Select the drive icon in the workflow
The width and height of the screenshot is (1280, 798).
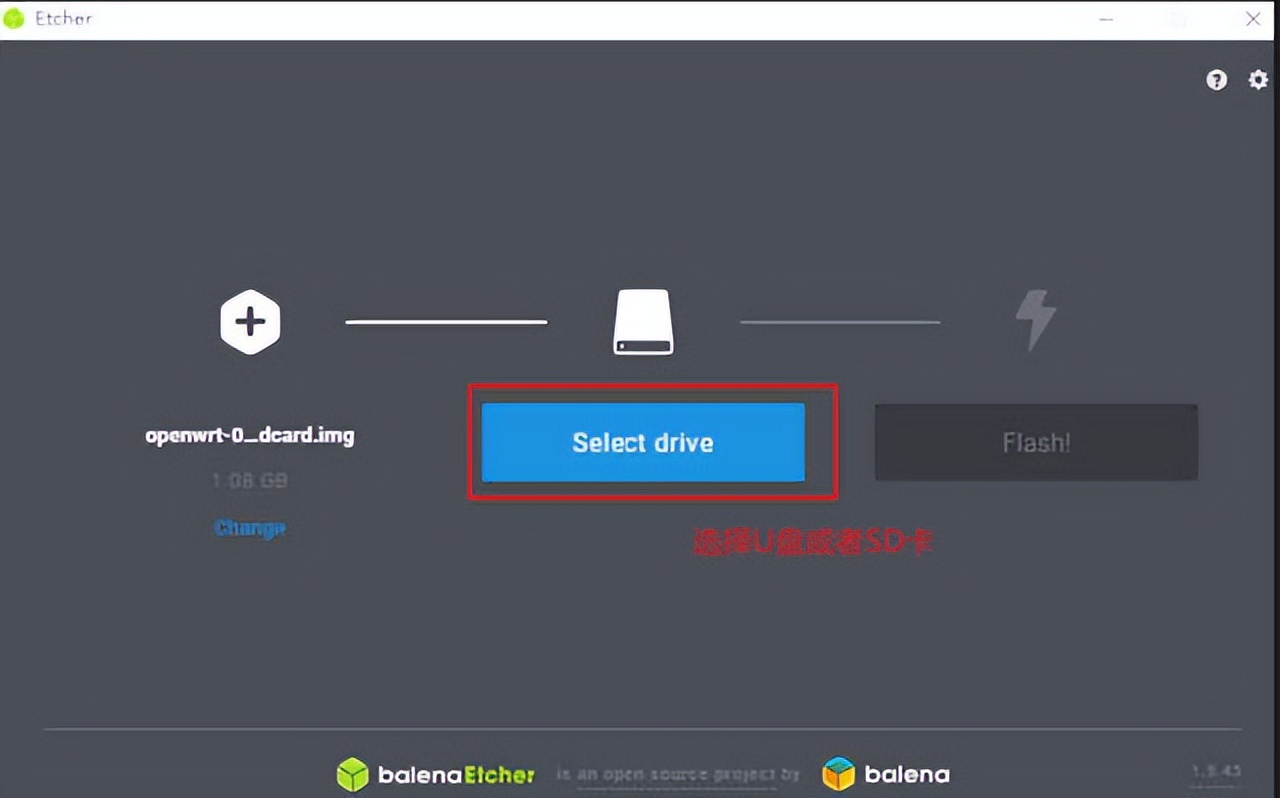643,321
